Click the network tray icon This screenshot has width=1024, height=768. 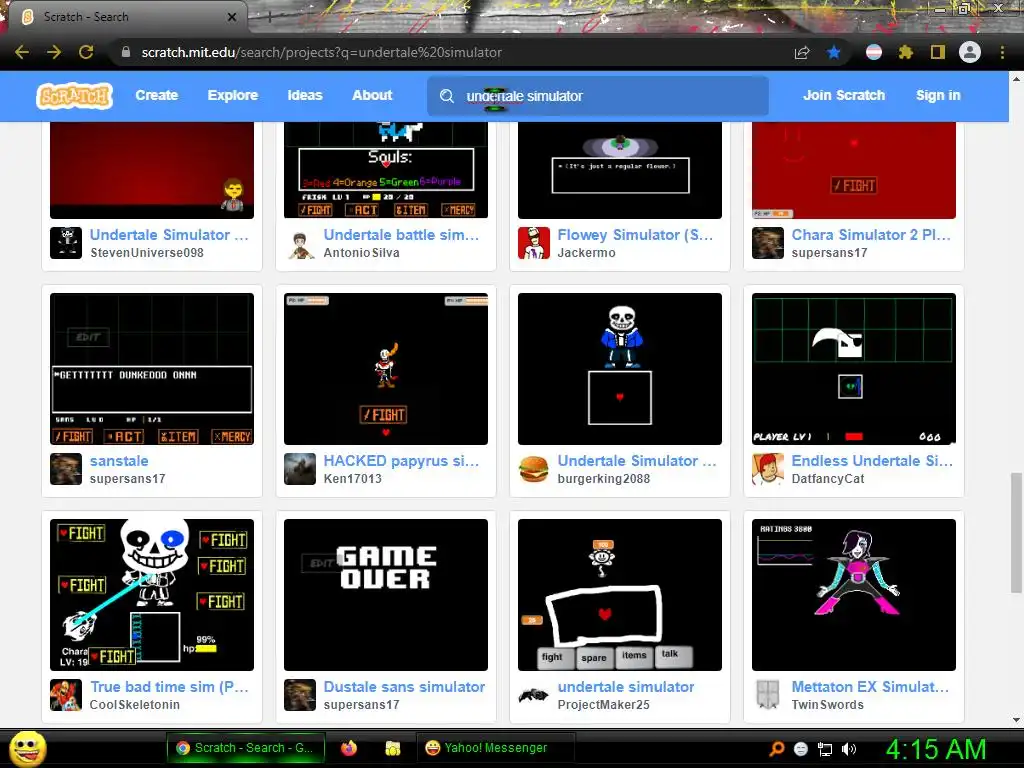(x=825, y=749)
